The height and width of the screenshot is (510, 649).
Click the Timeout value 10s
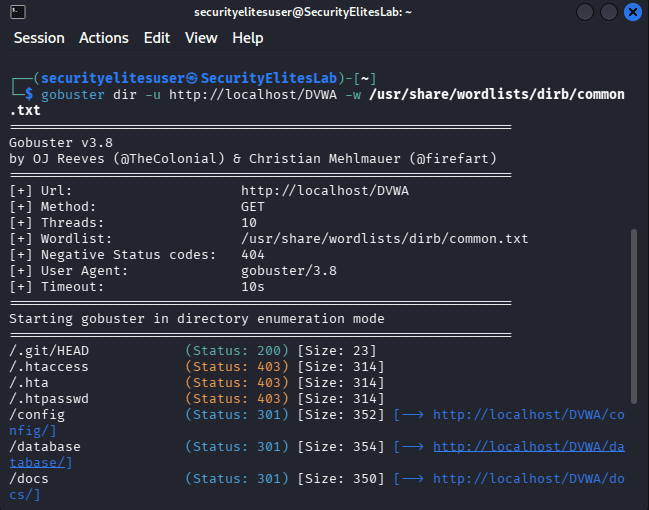[252, 286]
